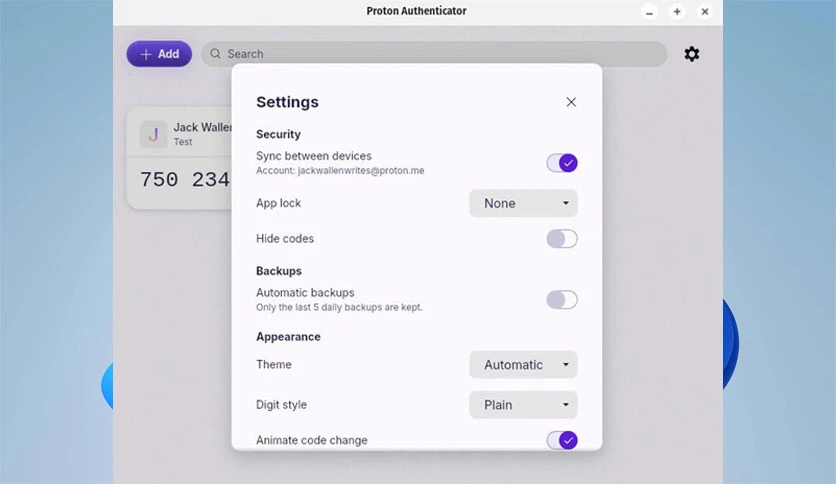836x484 pixels.
Task: Maximize the Proton Authenticator window with plus
Action: click(677, 12)
